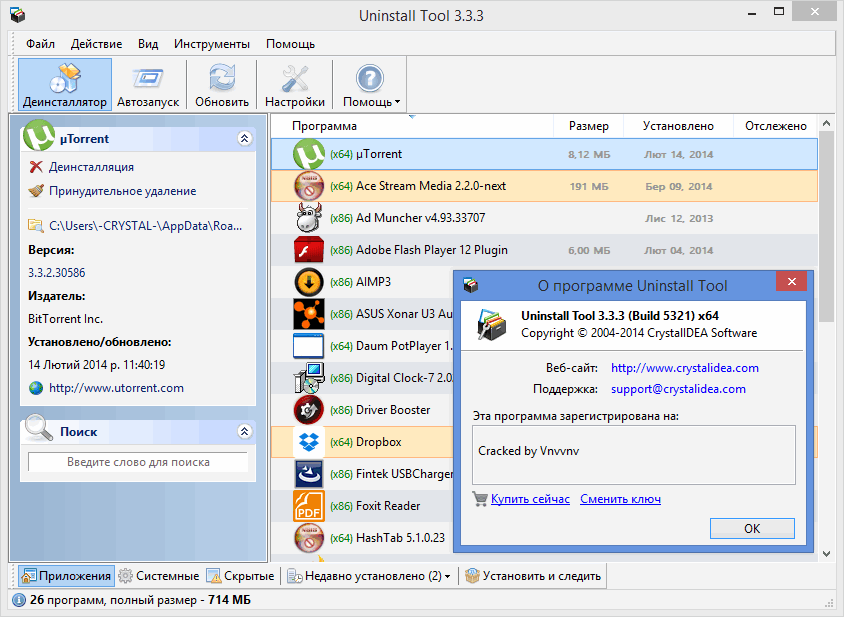Screen dimensions: 844x617
Task: Select the Ace Stream Media icon
Action: [x=308, y=186]
